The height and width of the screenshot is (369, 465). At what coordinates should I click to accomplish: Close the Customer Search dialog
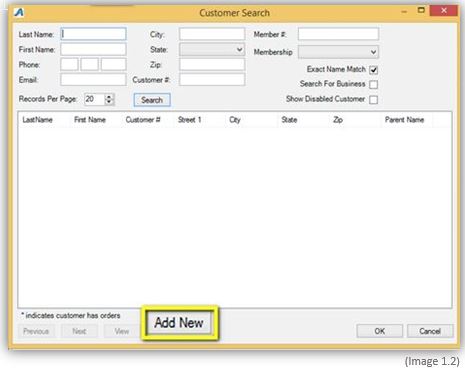(444, 11)
